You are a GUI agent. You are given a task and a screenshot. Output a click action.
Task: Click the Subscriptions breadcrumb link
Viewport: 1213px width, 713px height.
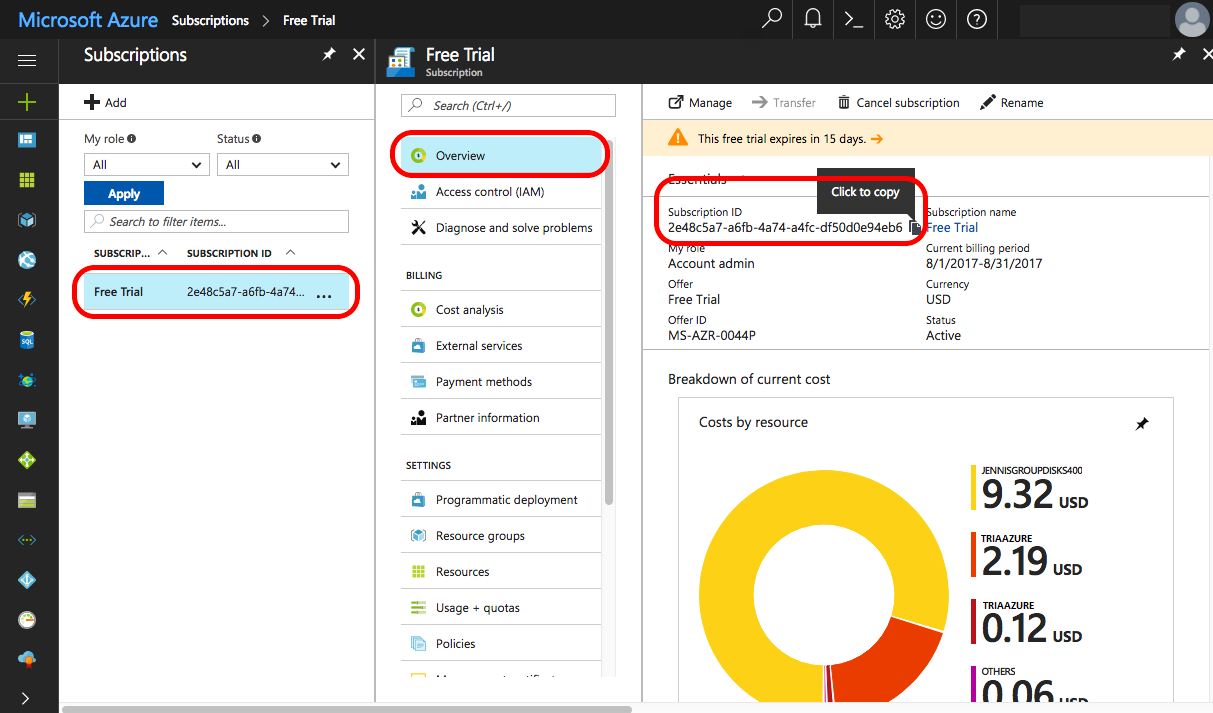210,20
